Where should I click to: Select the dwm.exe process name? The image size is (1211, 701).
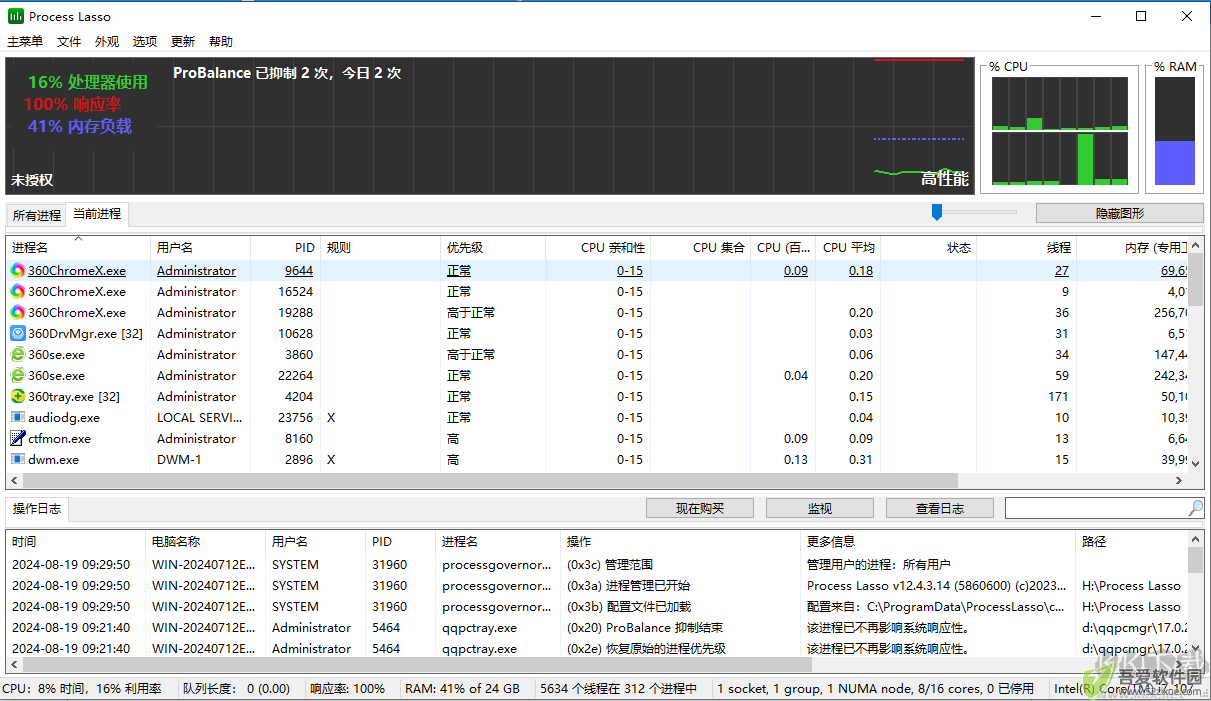pos(53,459)
